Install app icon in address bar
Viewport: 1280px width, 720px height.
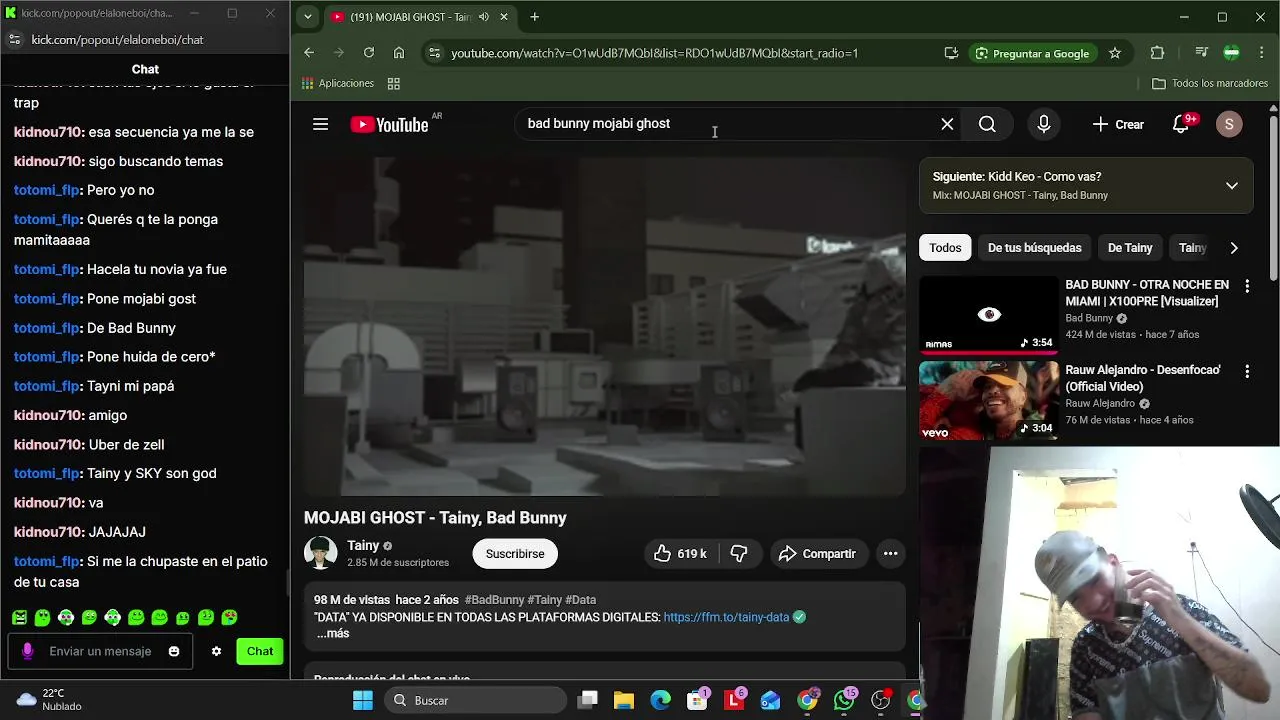[951, 53]
